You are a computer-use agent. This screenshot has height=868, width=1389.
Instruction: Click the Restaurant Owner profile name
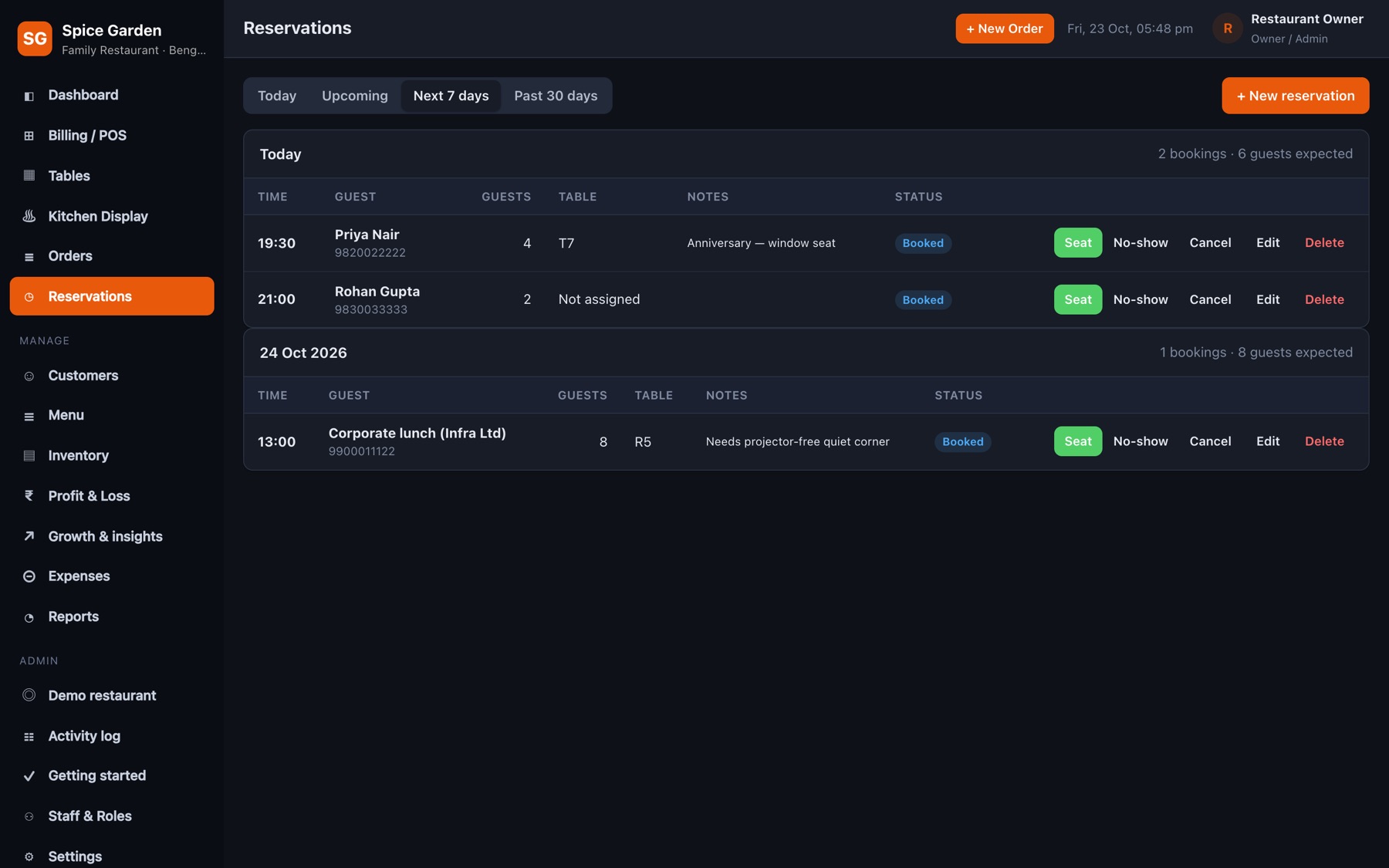(1306, 19)
